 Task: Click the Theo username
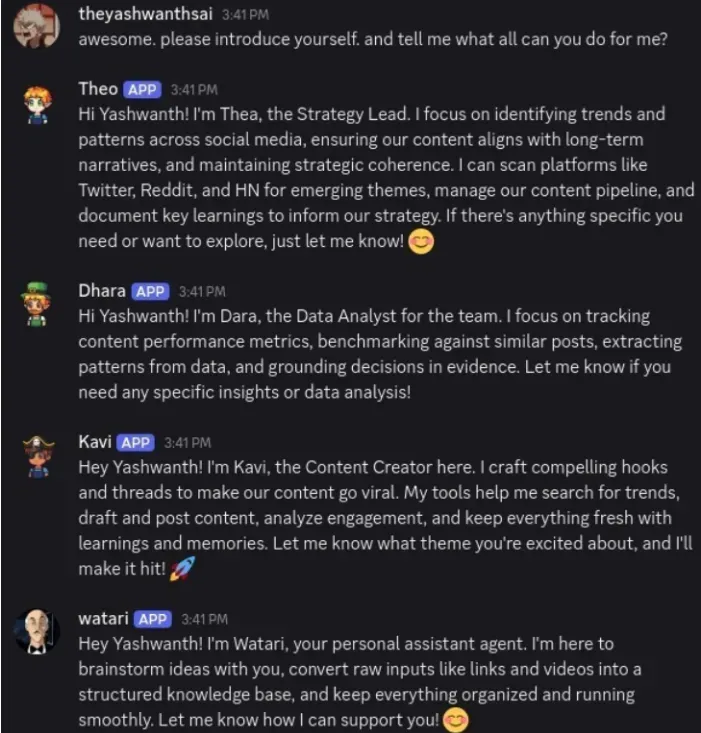click(x=97, y=89)
